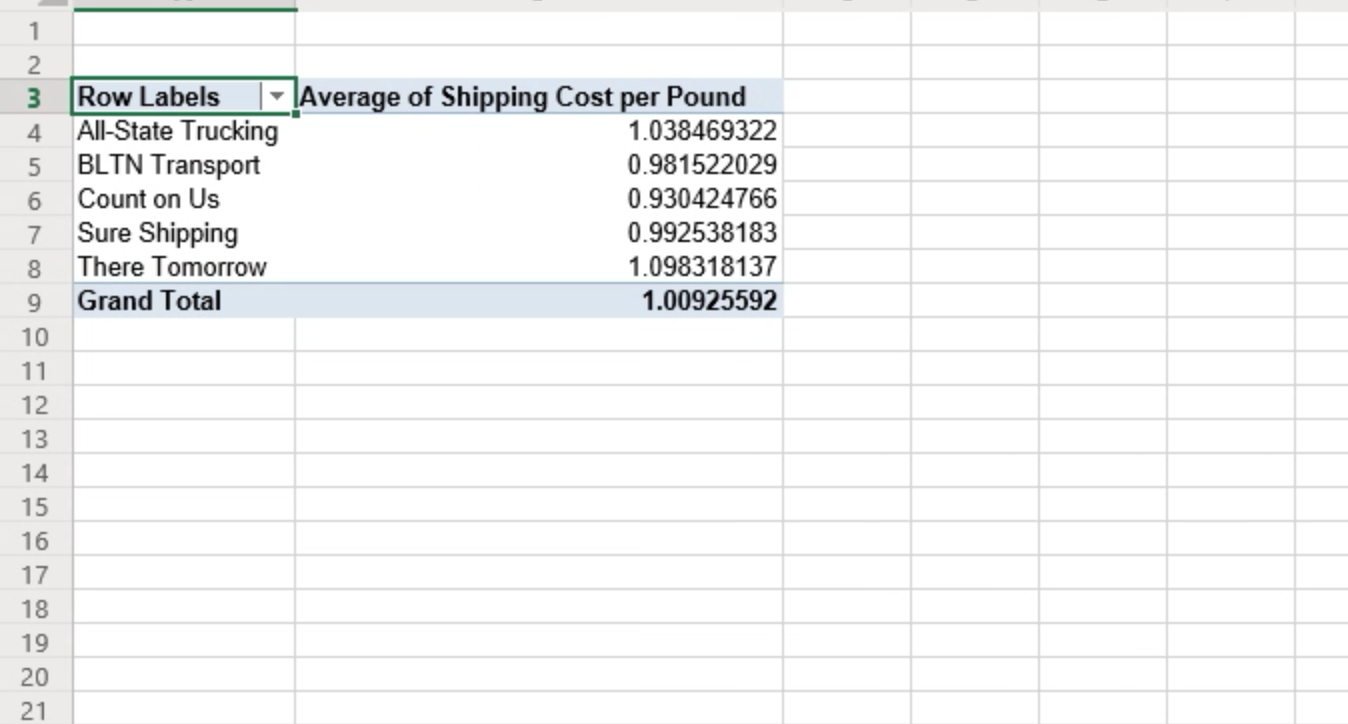Select row header 4
The width and height of the screenshot is (1348, 724).
(x=36, y=132)
